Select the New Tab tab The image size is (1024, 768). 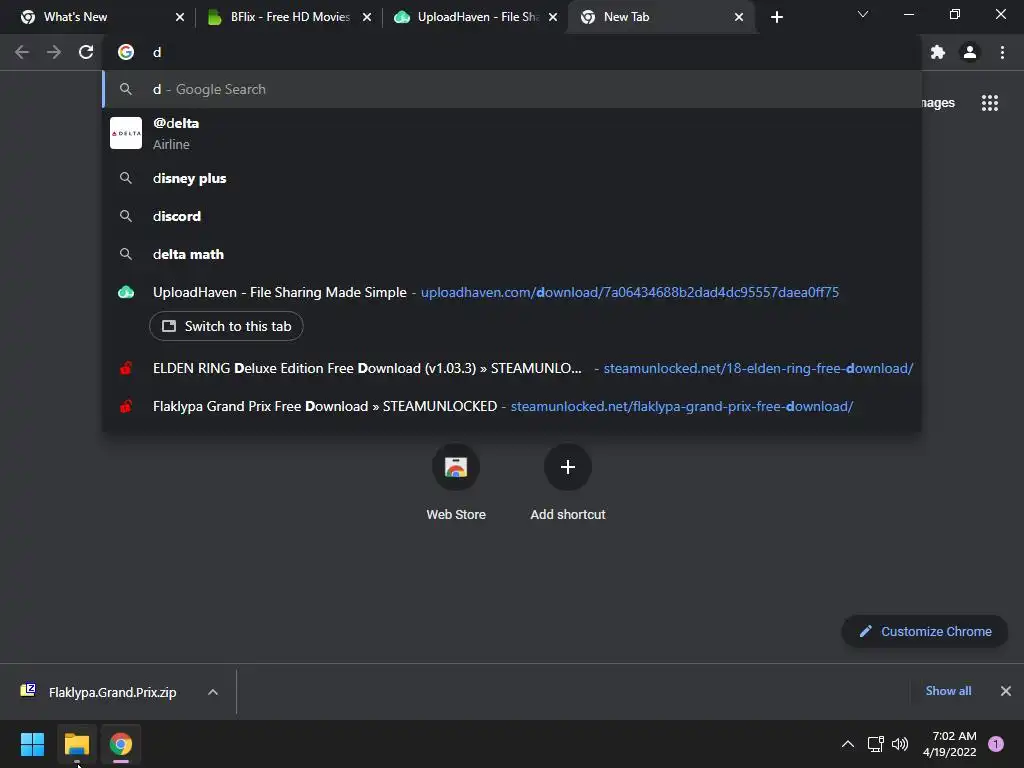661,17
